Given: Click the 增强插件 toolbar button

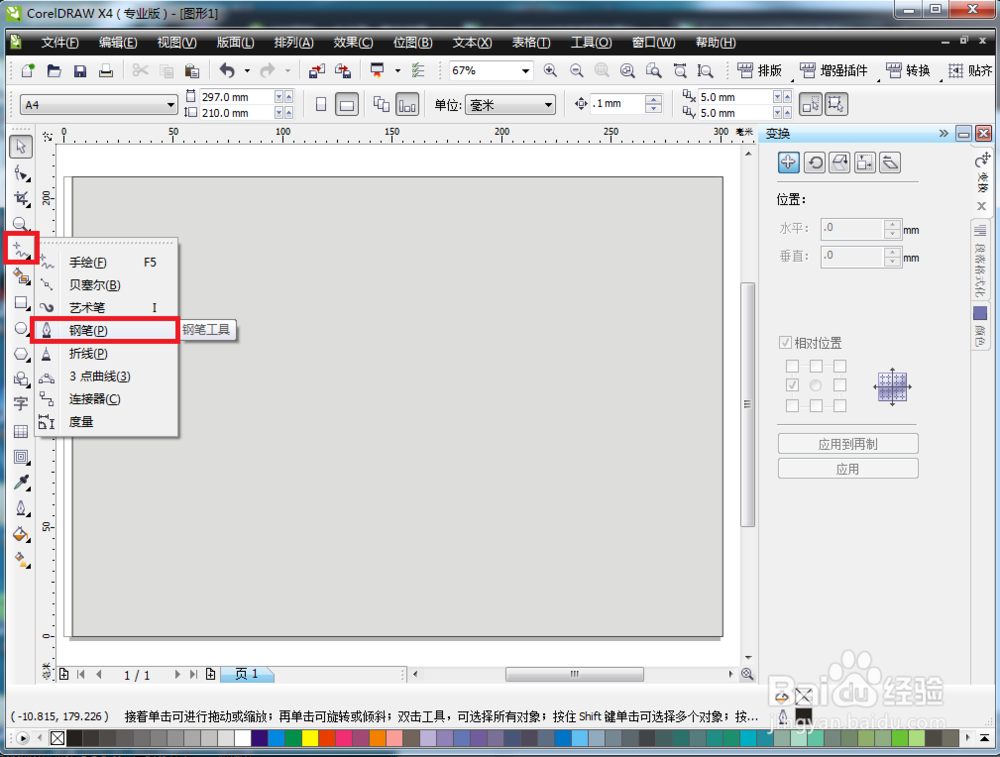Looking at the screenshot, I should pos(834,70).
